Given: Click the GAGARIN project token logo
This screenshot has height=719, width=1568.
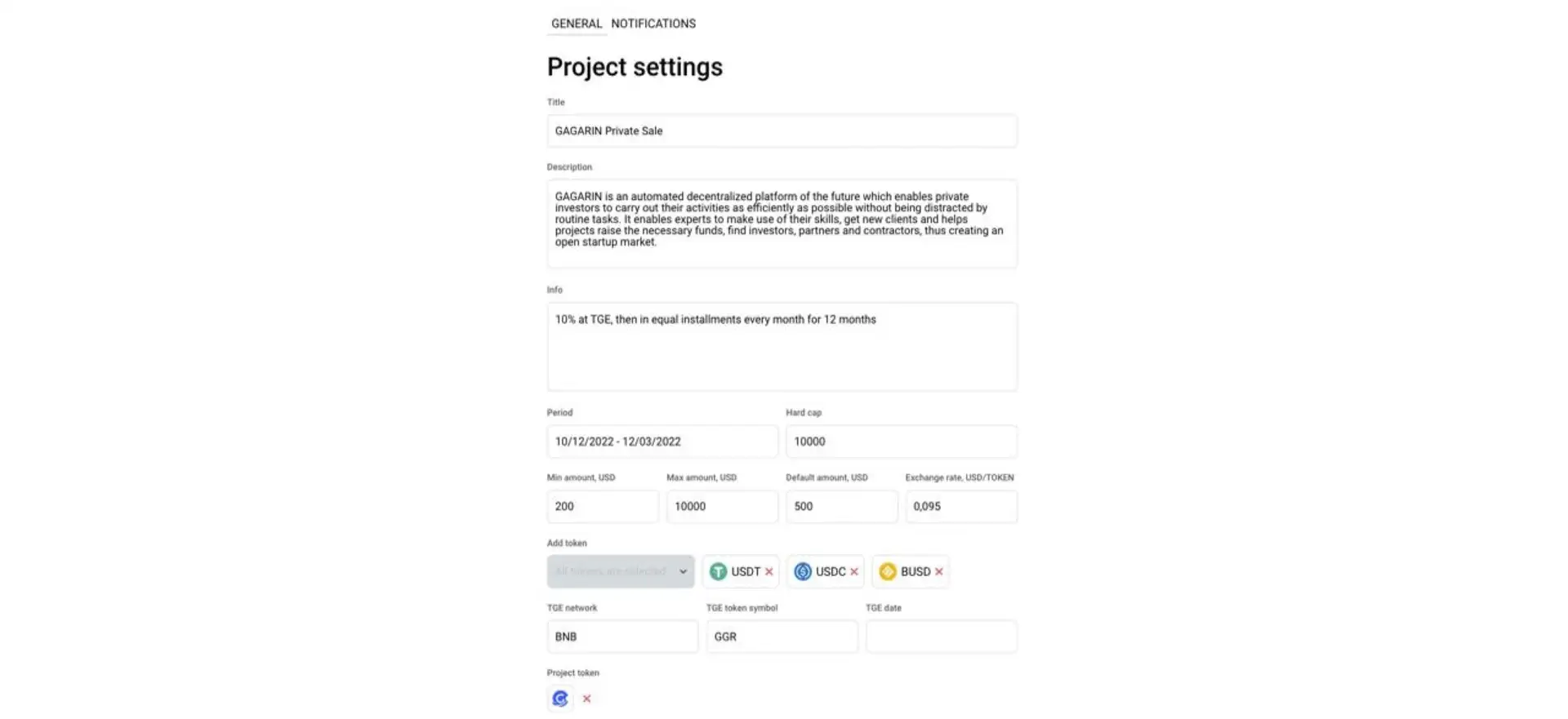Looking at the screenshot, I should (560, 699).
